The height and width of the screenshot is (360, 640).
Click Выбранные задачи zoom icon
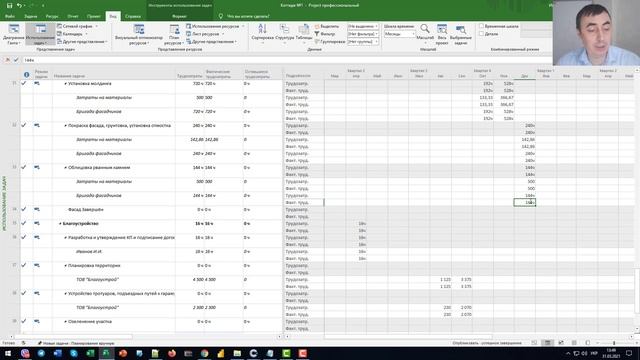[x=461, y=29]
